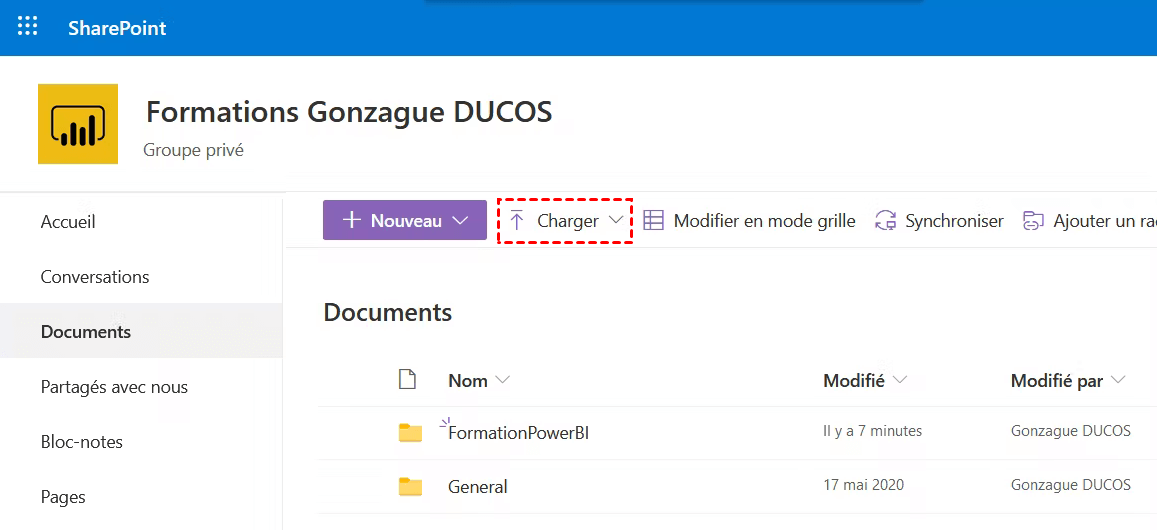Click the upload arrow icon beside Charger
Viewport: 1157px width, 530px height.
click(516, 221)
